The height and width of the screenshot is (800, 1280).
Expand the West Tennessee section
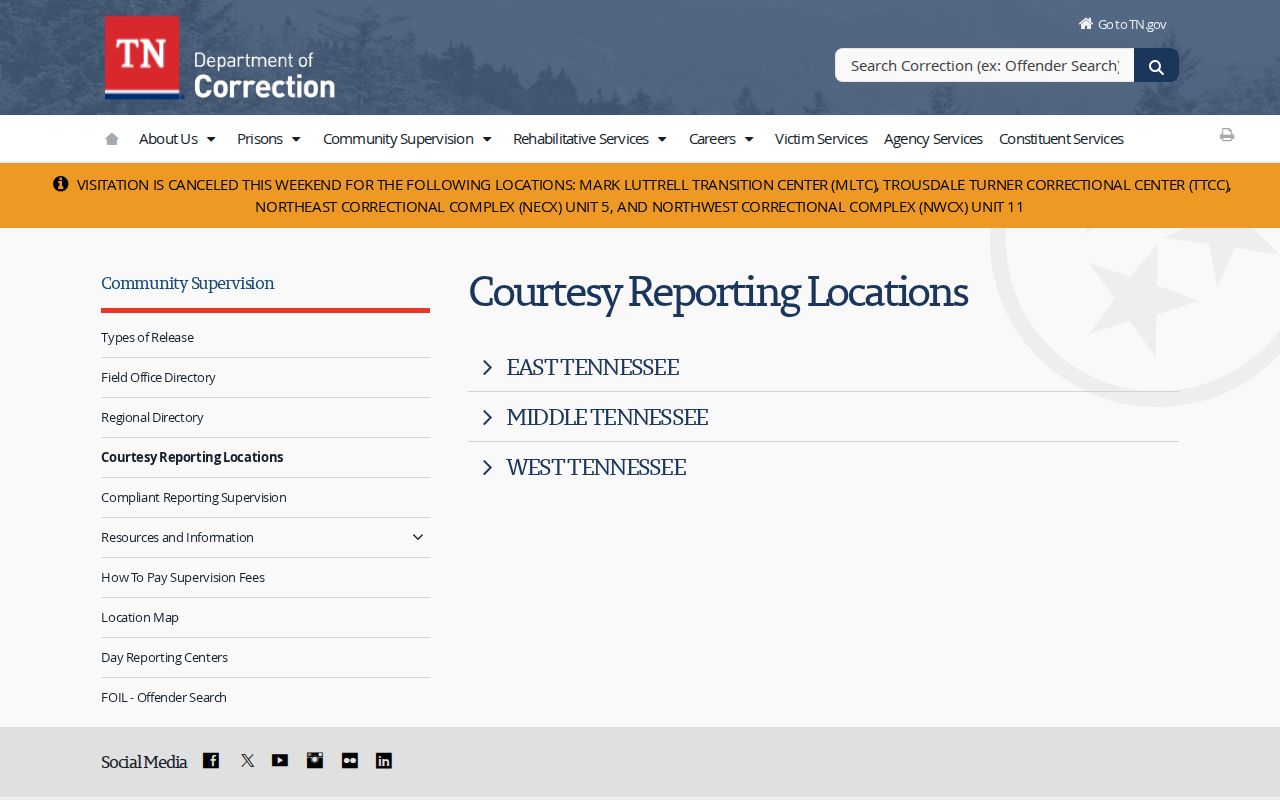click(x=823, y=467)
